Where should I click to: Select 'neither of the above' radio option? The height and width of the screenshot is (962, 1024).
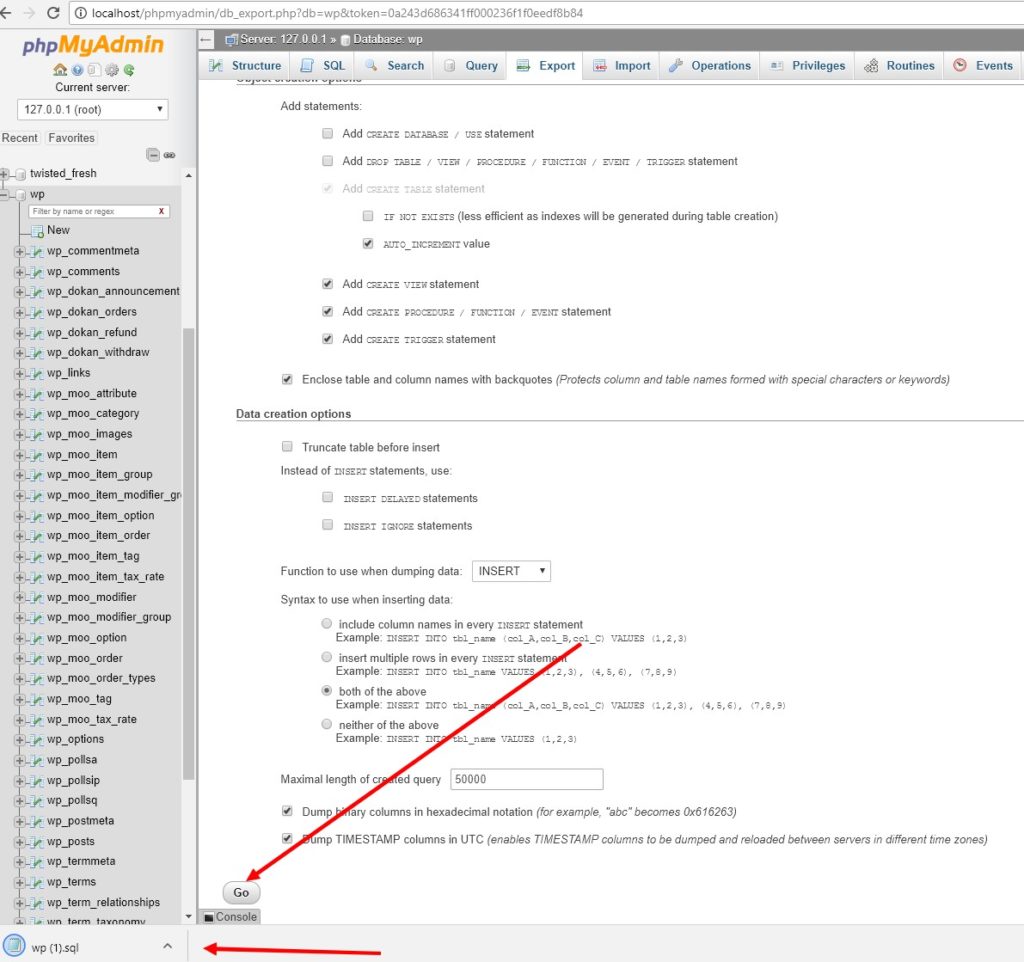(327, 724)
